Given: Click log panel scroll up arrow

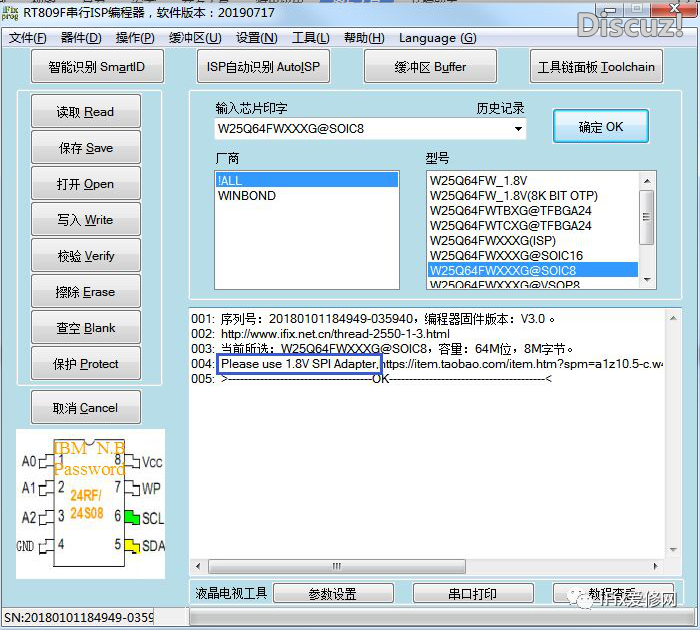Looking at the screenshot, I should click(674, 318).
